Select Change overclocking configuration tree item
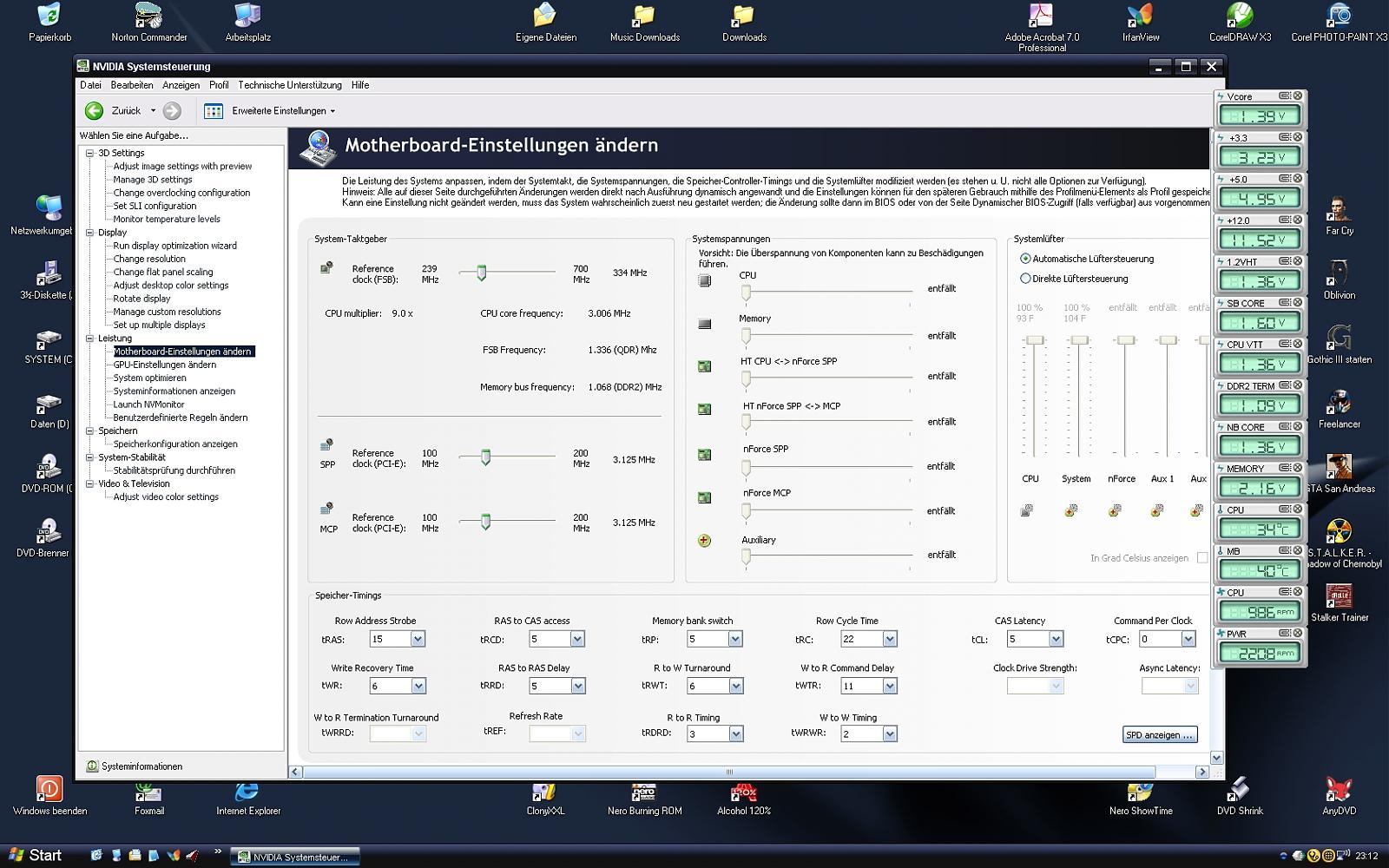1389x868 pixels. [x=181, y=193]
